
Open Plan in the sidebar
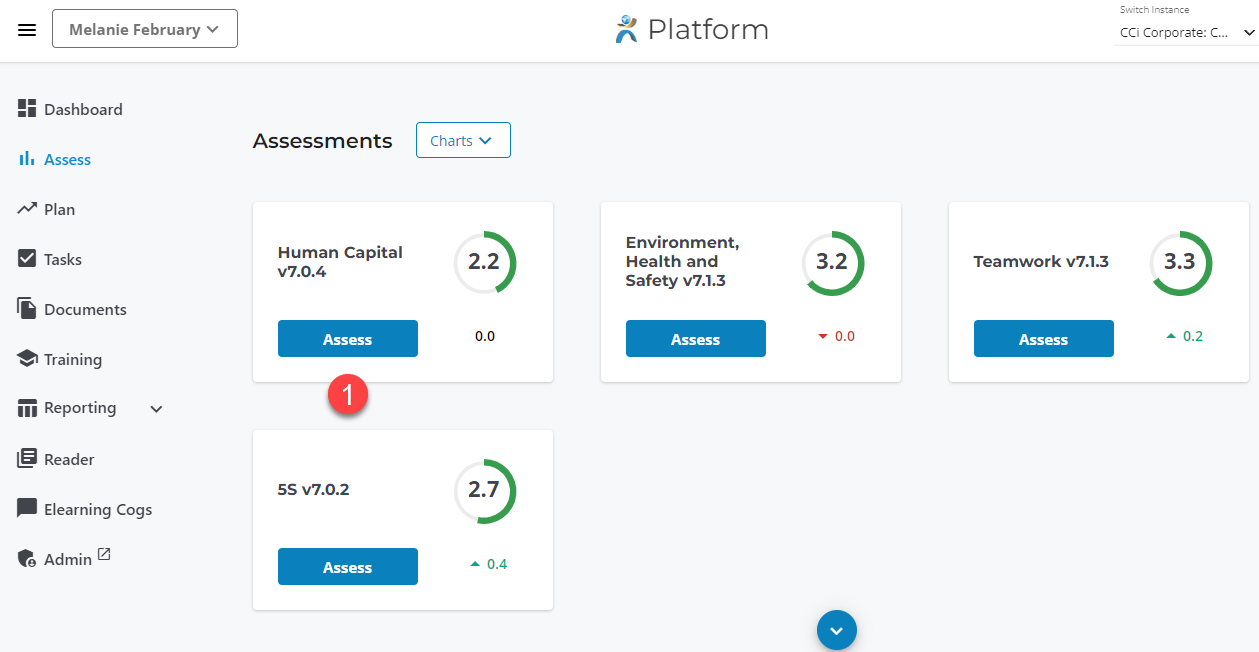[59, 209]
